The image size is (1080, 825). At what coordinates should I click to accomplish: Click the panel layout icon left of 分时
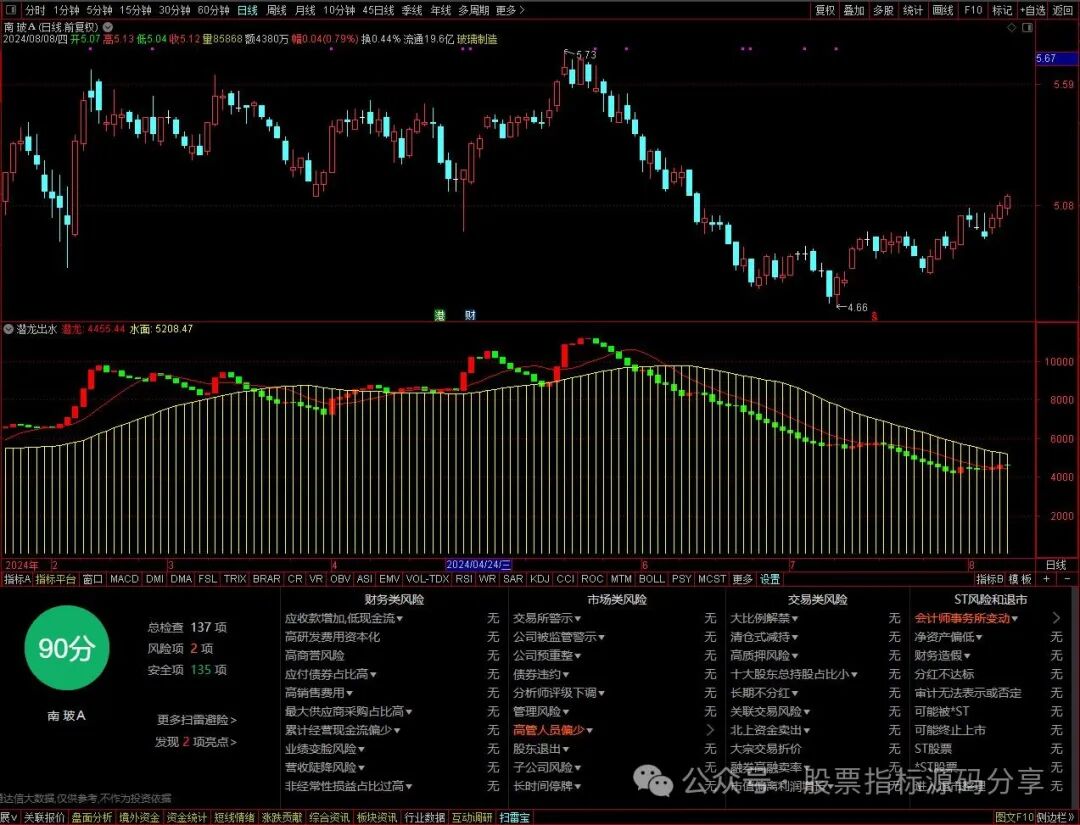click(x=13, y=10)
